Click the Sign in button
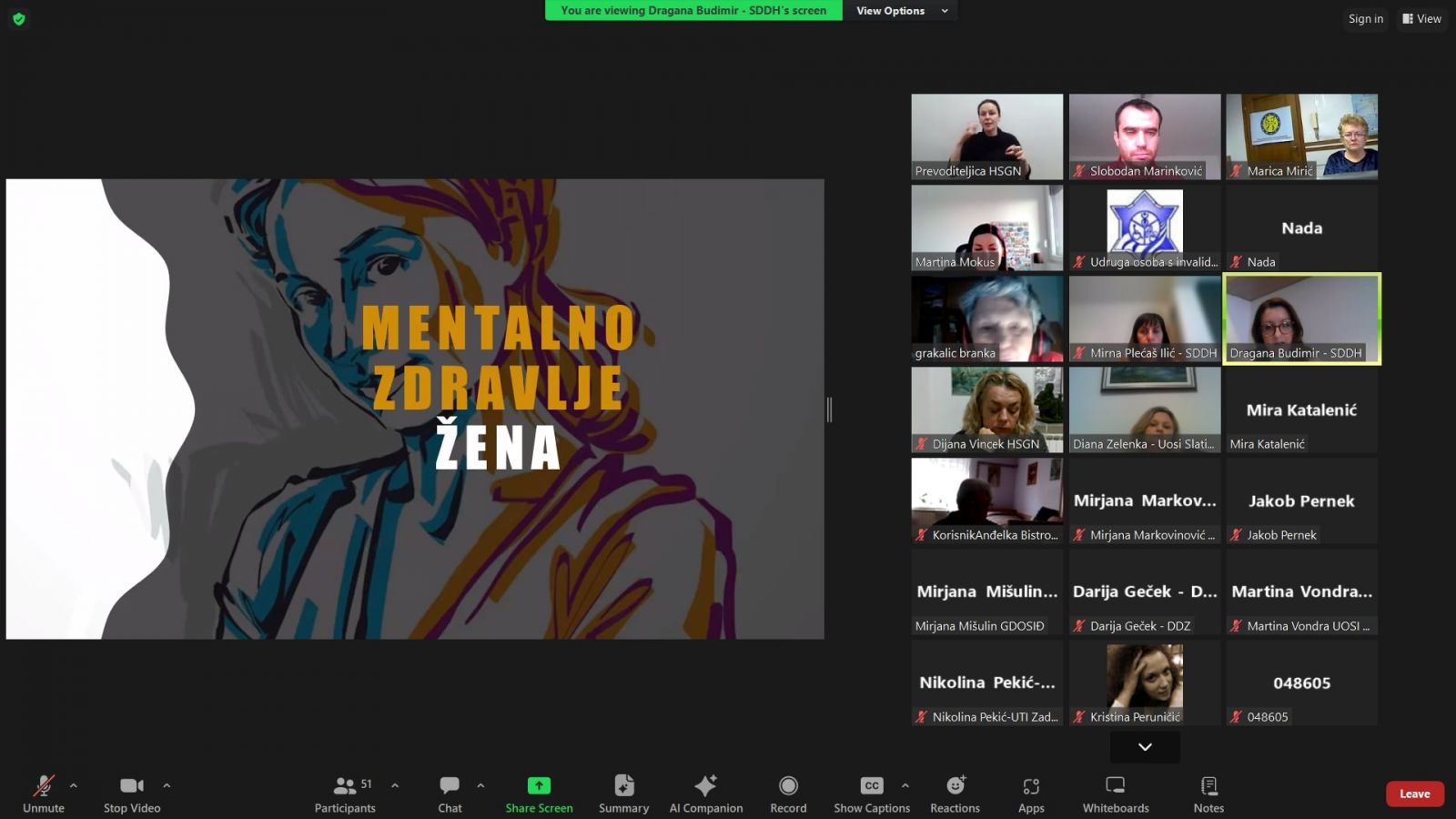 pyautogui.click(x=1365, y=18)
